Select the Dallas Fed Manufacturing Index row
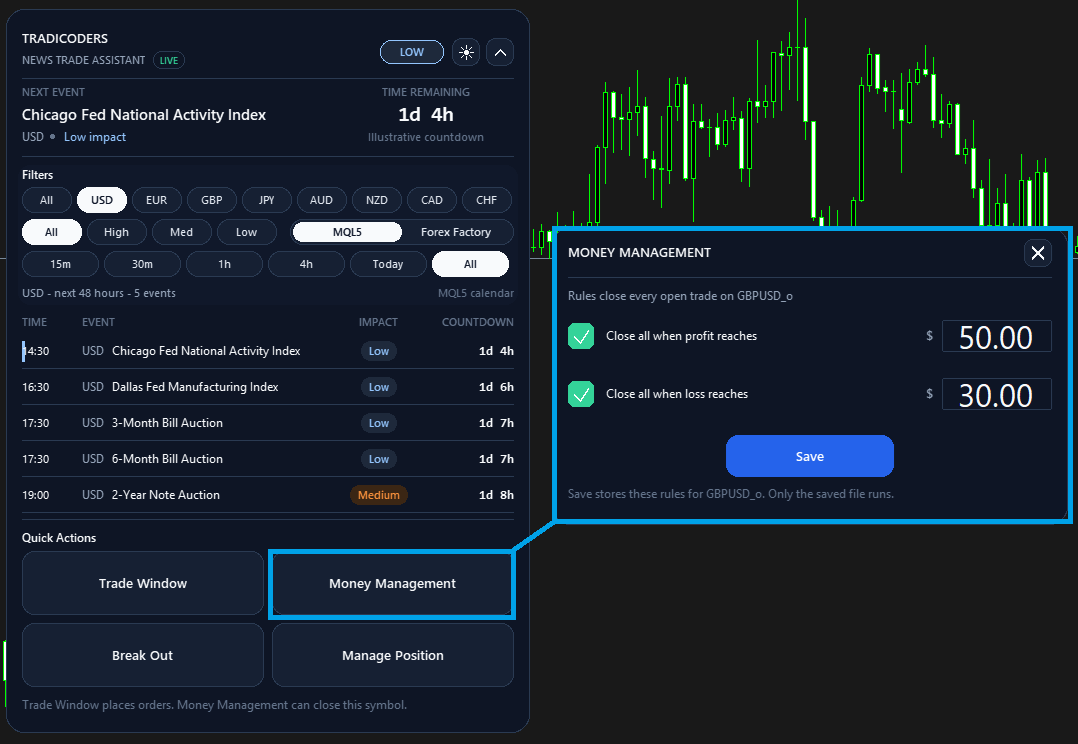 (x=268, y=387)
